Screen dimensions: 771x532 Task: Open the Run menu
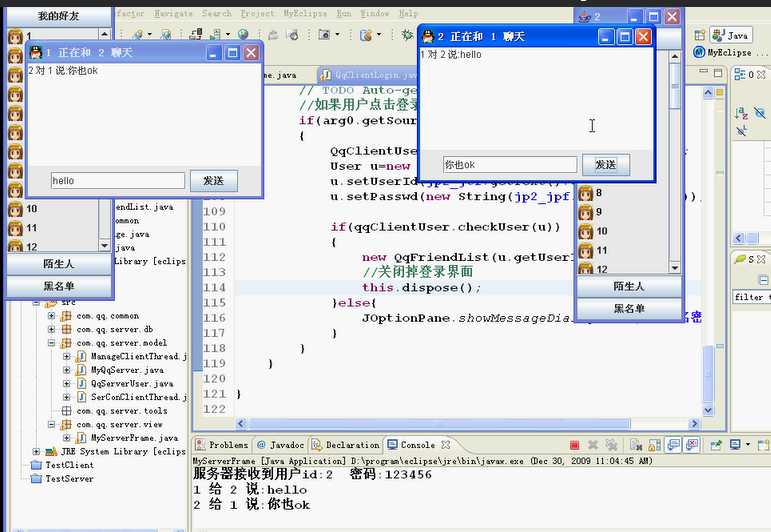[344, 13]
